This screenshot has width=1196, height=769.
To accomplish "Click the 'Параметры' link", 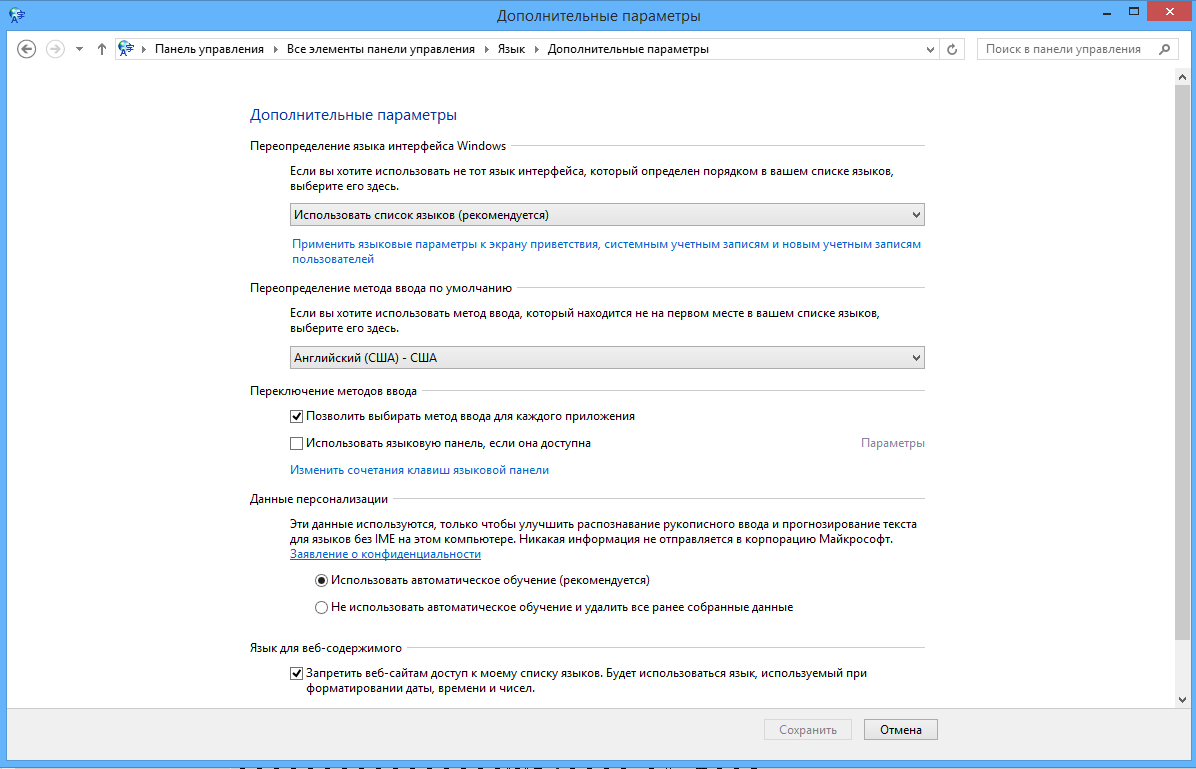I will (892, 443).
